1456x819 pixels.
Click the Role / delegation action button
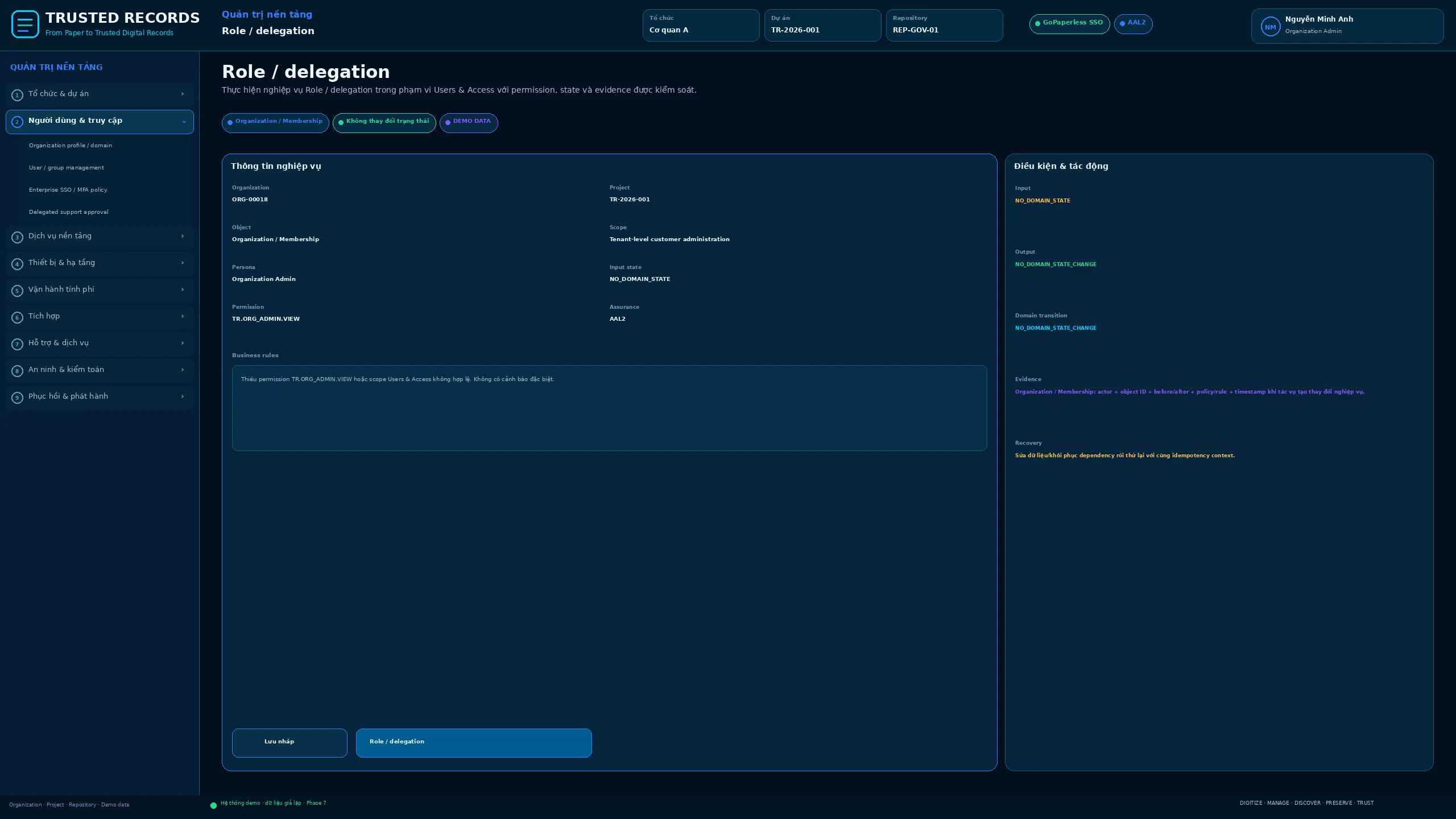pyautogui.click(x=474, y=743)
